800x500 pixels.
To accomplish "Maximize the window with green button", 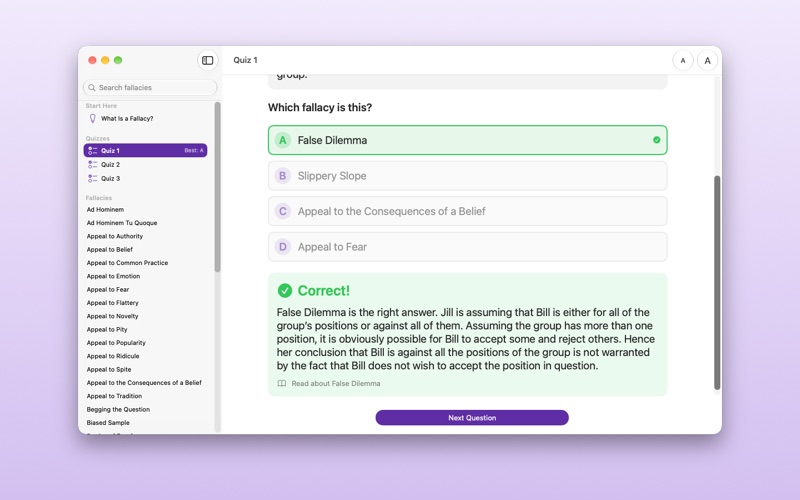I will click(118, 60).
